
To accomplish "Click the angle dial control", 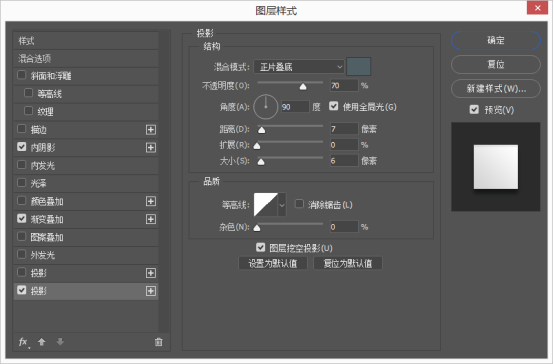I will [x=266, y=107].
